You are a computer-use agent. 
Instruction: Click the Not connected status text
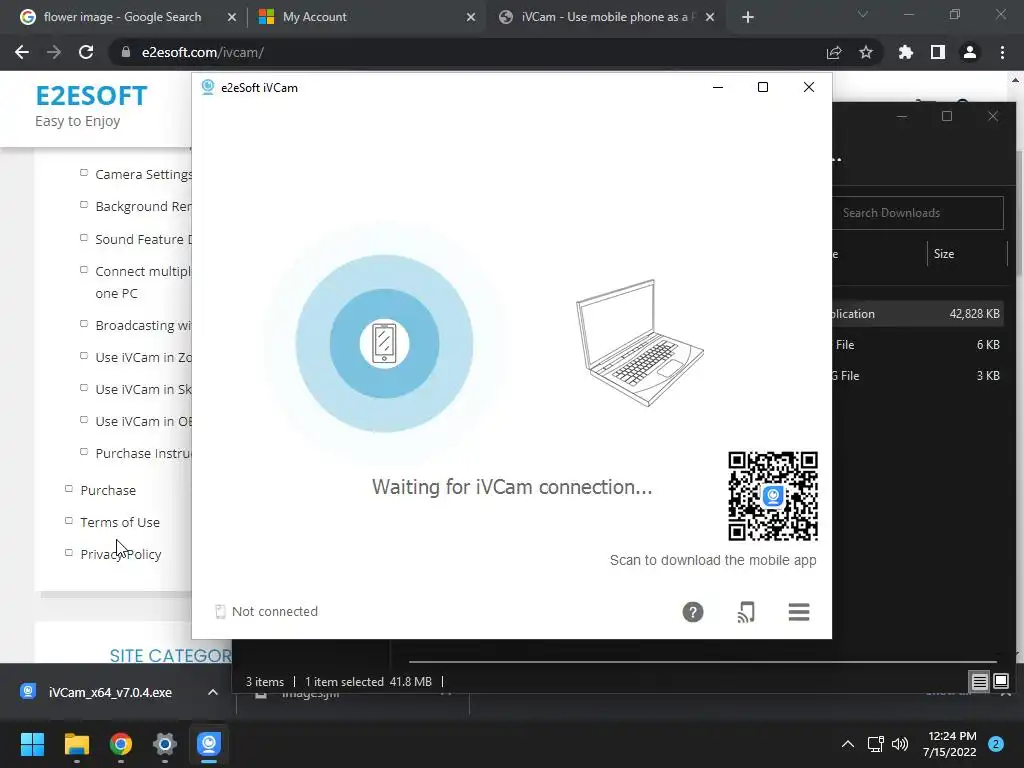coord(275,611)
